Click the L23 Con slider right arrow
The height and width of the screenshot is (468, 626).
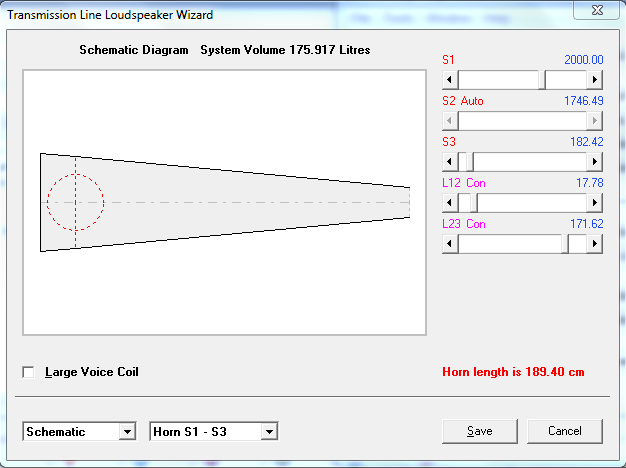(594, 244)
